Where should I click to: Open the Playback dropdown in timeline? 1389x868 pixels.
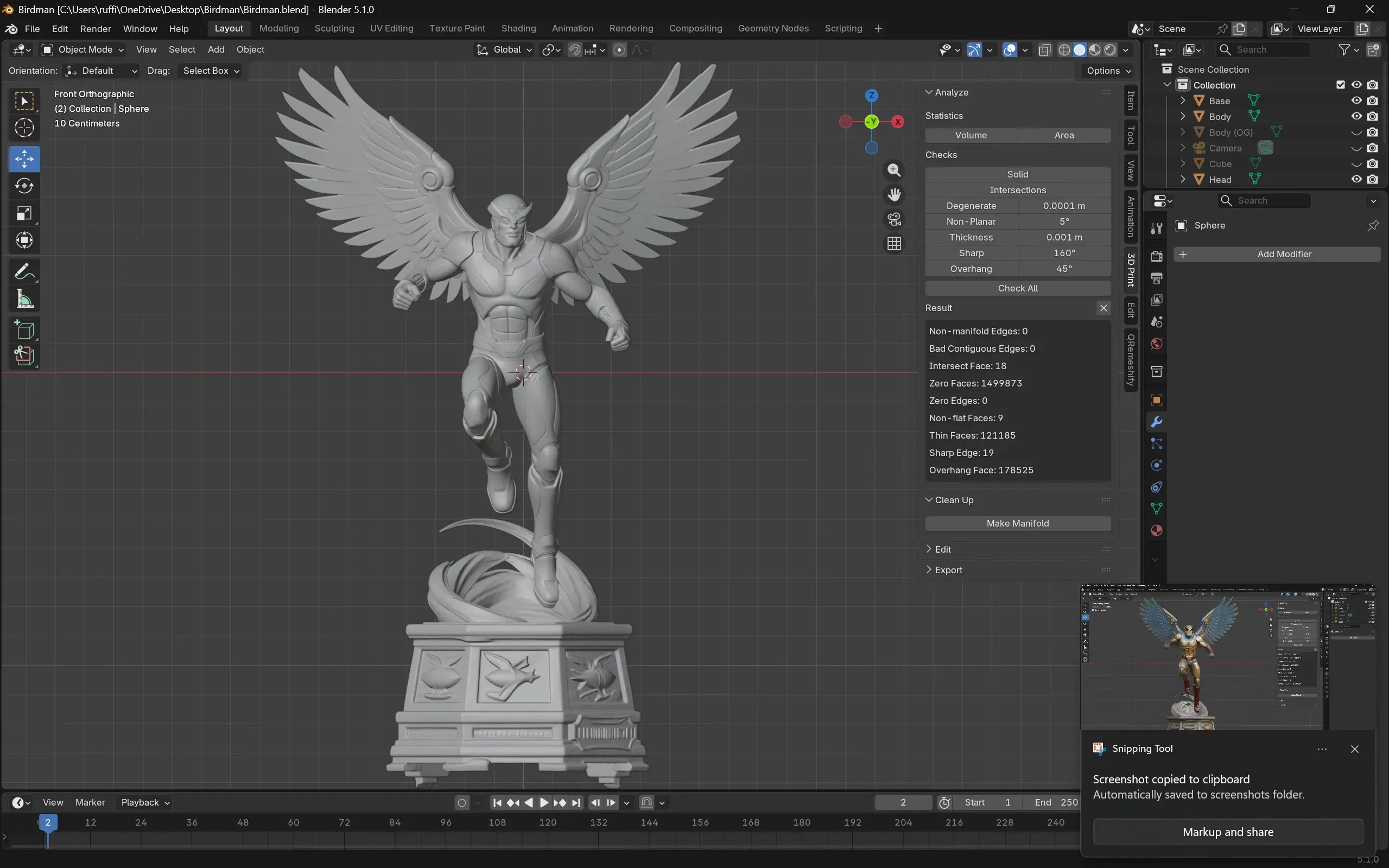pyautogui.click(x=145, y=802)
